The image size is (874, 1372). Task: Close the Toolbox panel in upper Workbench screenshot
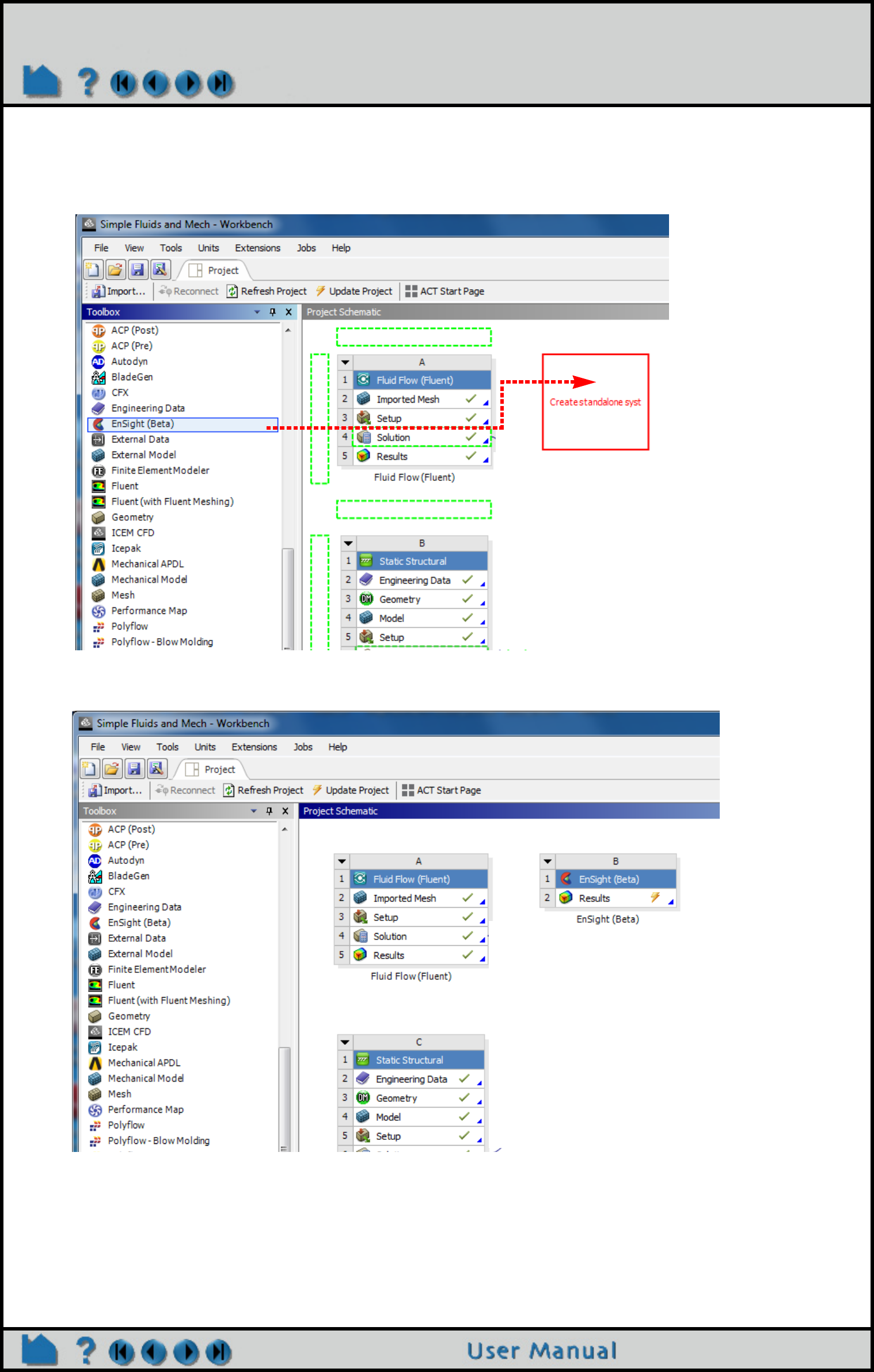tap(288, 312)
